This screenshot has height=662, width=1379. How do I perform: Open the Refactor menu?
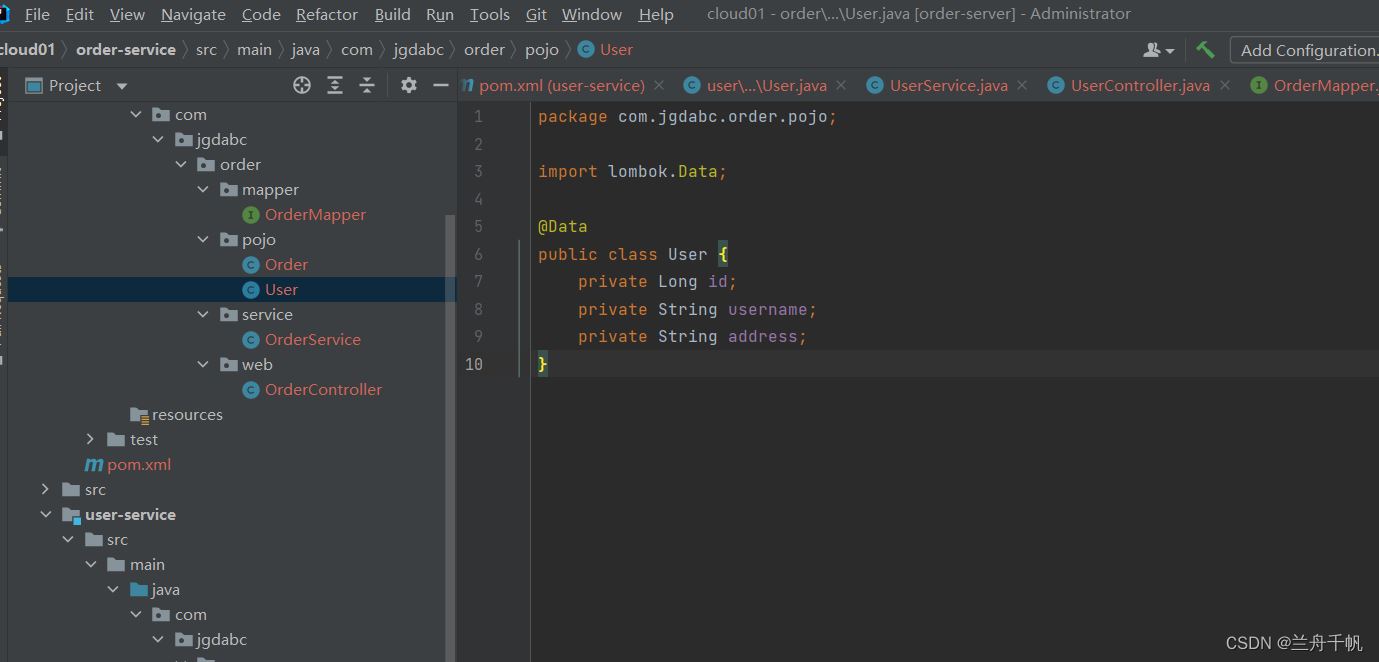pos(327,14)
